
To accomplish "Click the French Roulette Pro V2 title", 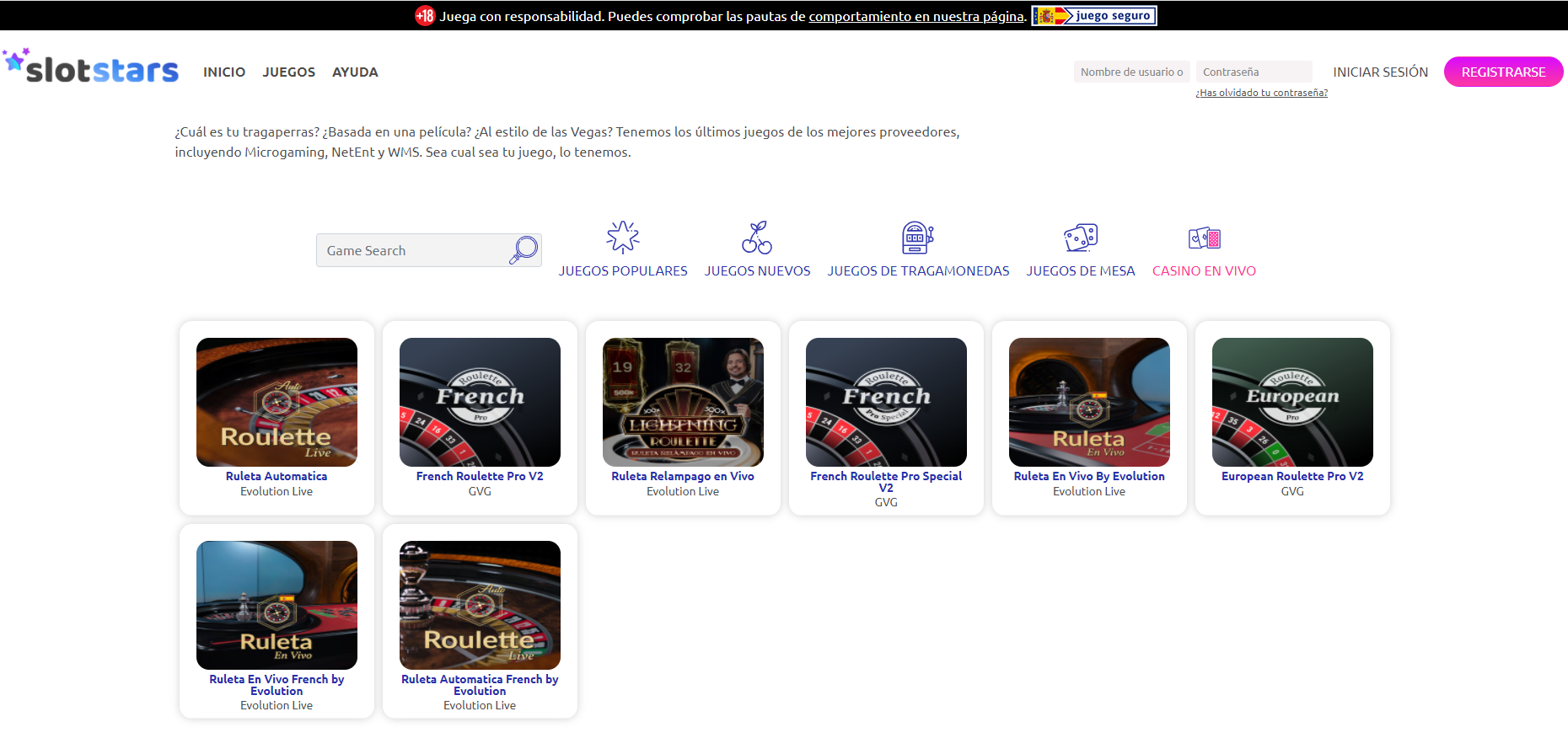I will click(480, 476).
